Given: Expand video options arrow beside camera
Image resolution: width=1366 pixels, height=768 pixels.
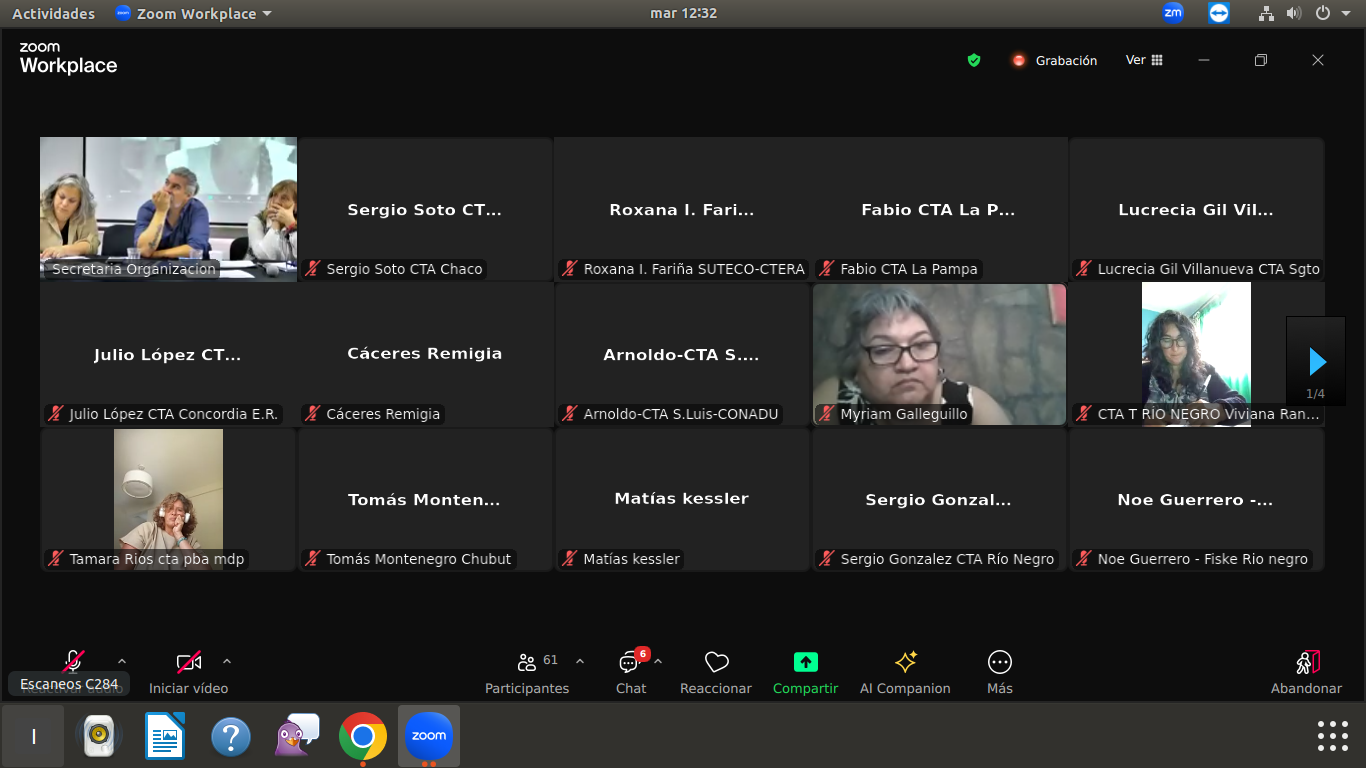Looking at the screenshot, I should (227, 661).
